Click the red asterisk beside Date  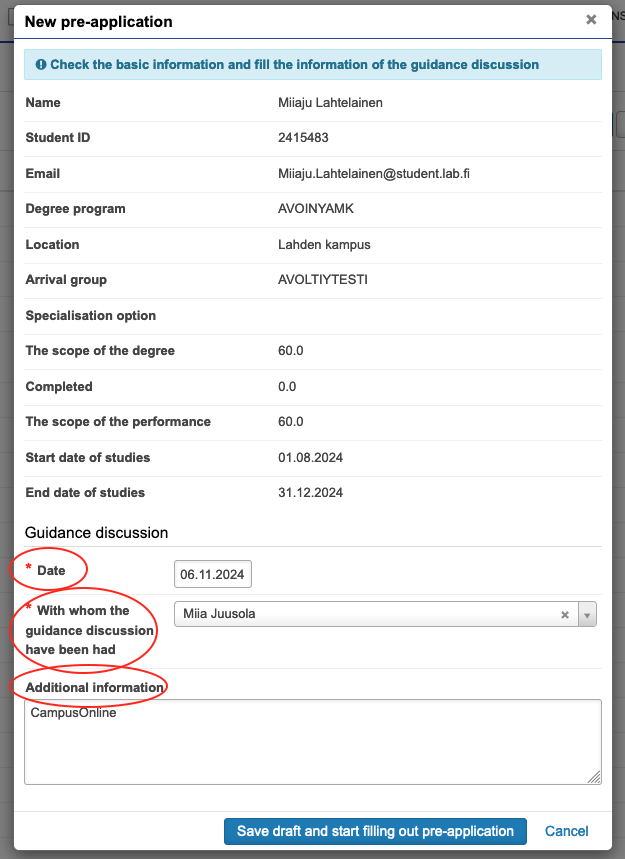click(x=29, y=569)
